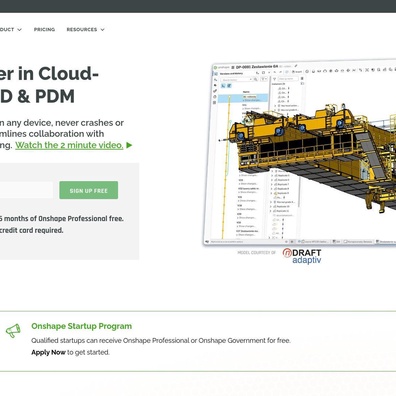Open the Onshape crane model screenshot image
The image size is (396, 396).
point(300,152)
